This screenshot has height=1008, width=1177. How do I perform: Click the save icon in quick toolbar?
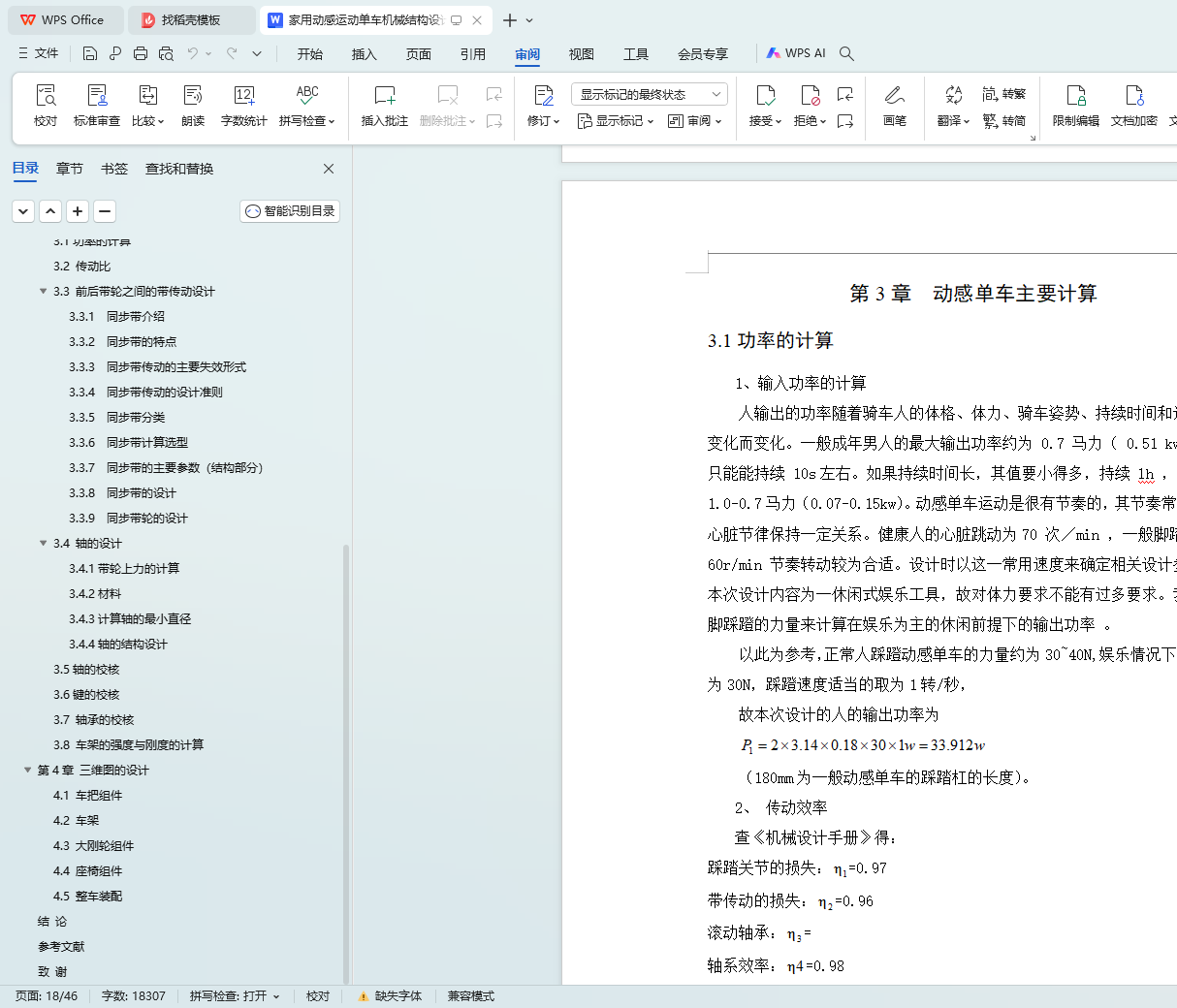[x=90, y=53]
